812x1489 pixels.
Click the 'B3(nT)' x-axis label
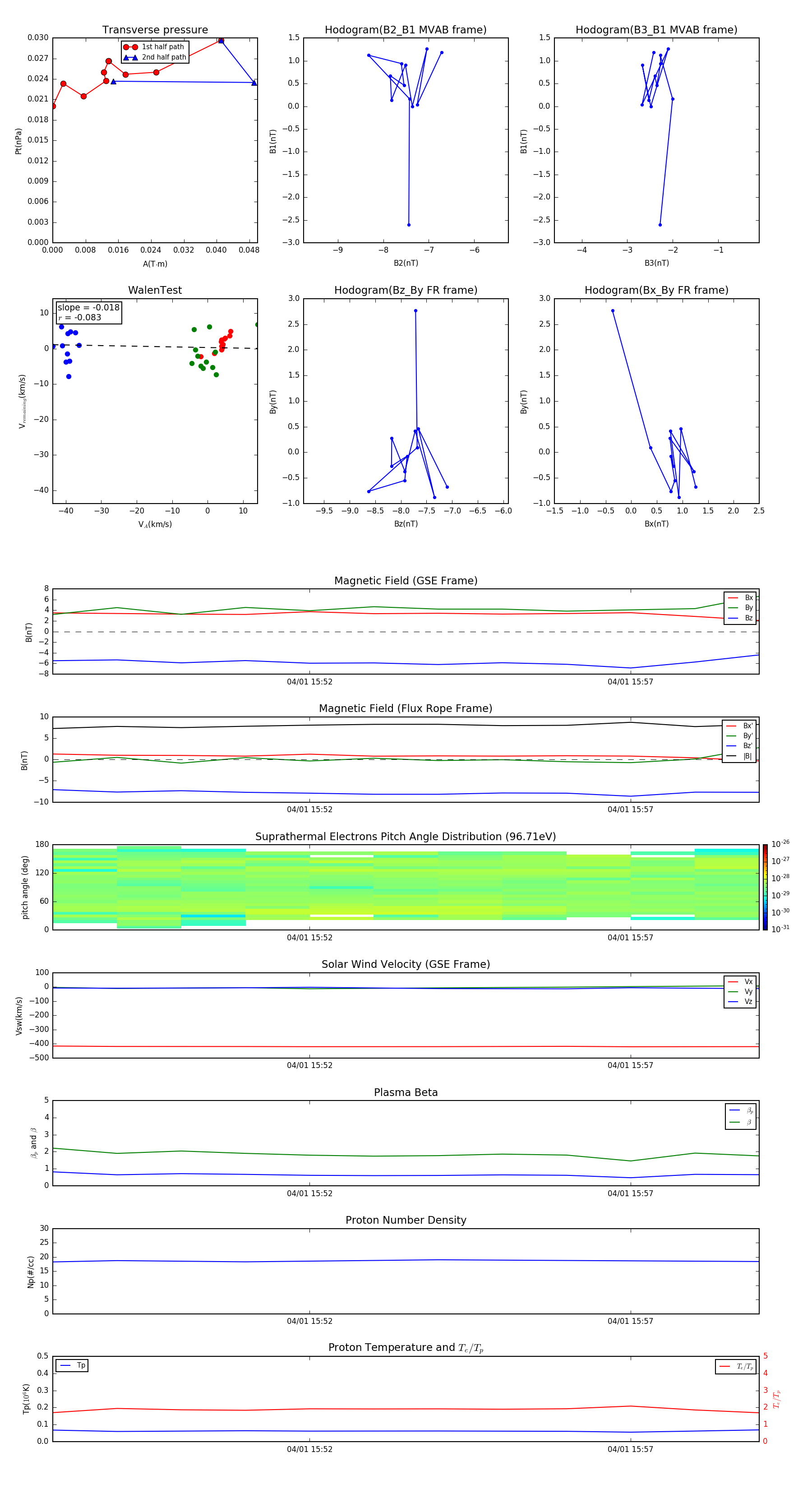click(x=656, y=263)
